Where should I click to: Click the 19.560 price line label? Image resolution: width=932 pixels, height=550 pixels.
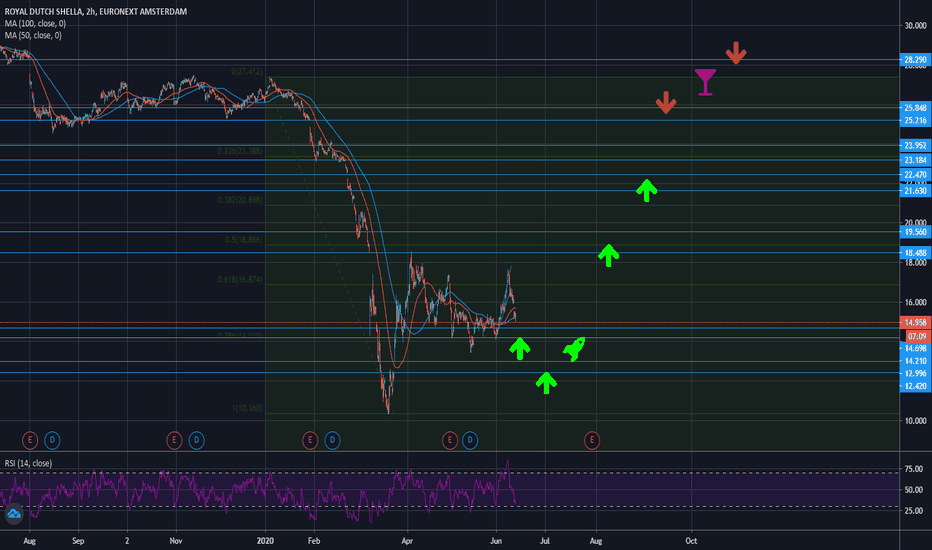[915, 232]
